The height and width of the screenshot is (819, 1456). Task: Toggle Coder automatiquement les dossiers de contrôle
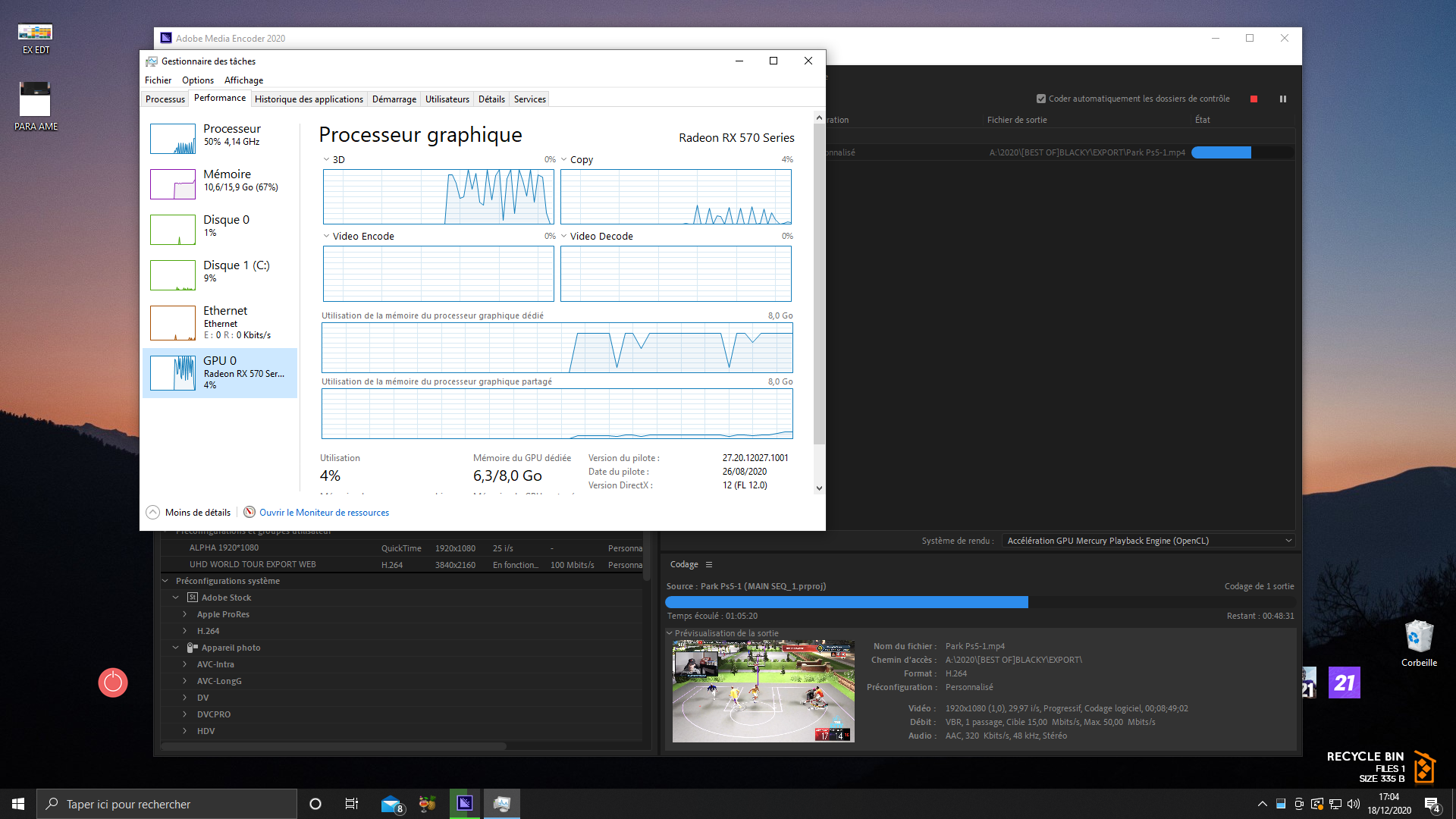click(1041, 99)
